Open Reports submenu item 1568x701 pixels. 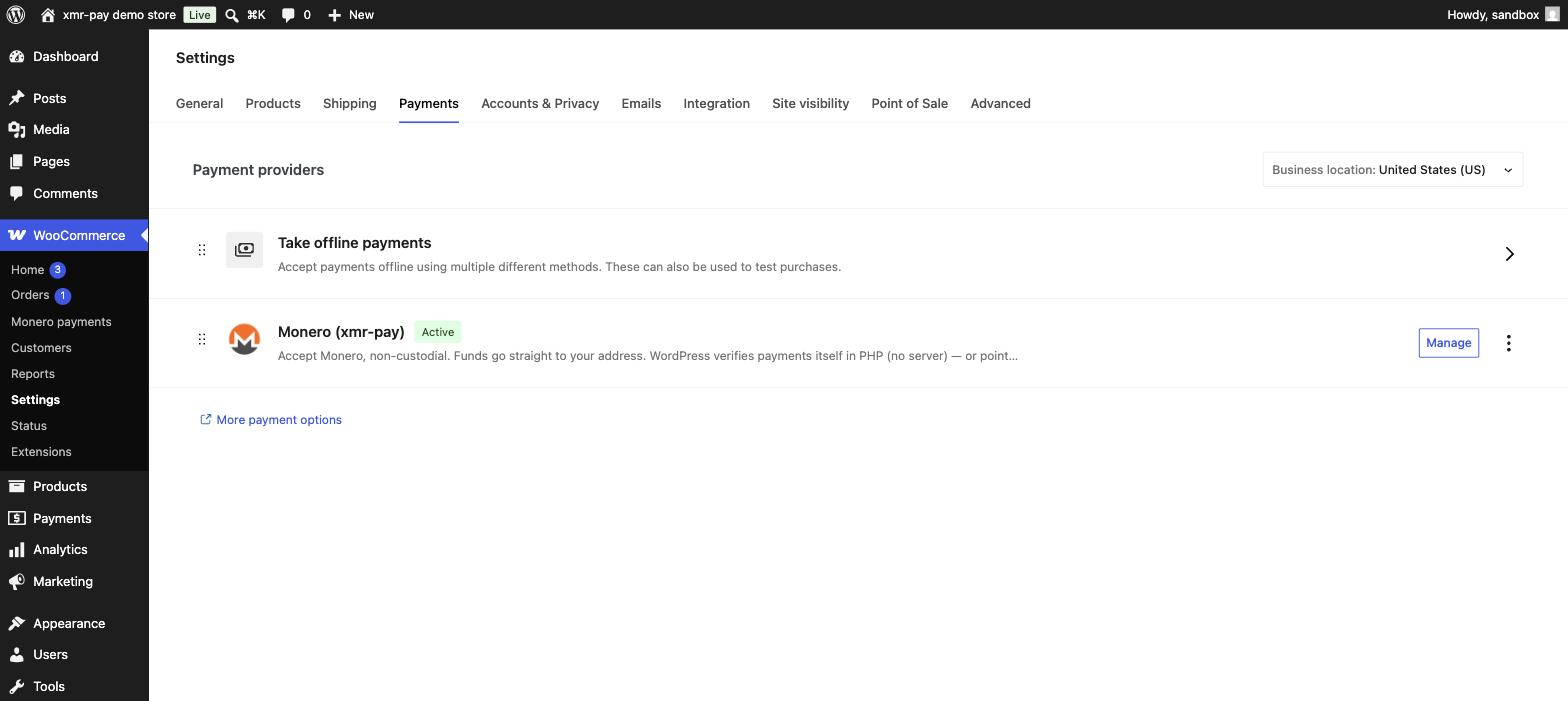click(33, 374)
